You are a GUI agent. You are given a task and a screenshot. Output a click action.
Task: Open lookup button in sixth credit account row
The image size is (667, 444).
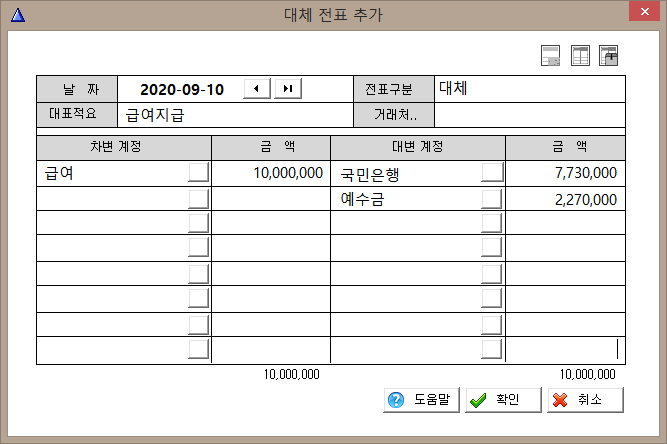tap(492, 298)
